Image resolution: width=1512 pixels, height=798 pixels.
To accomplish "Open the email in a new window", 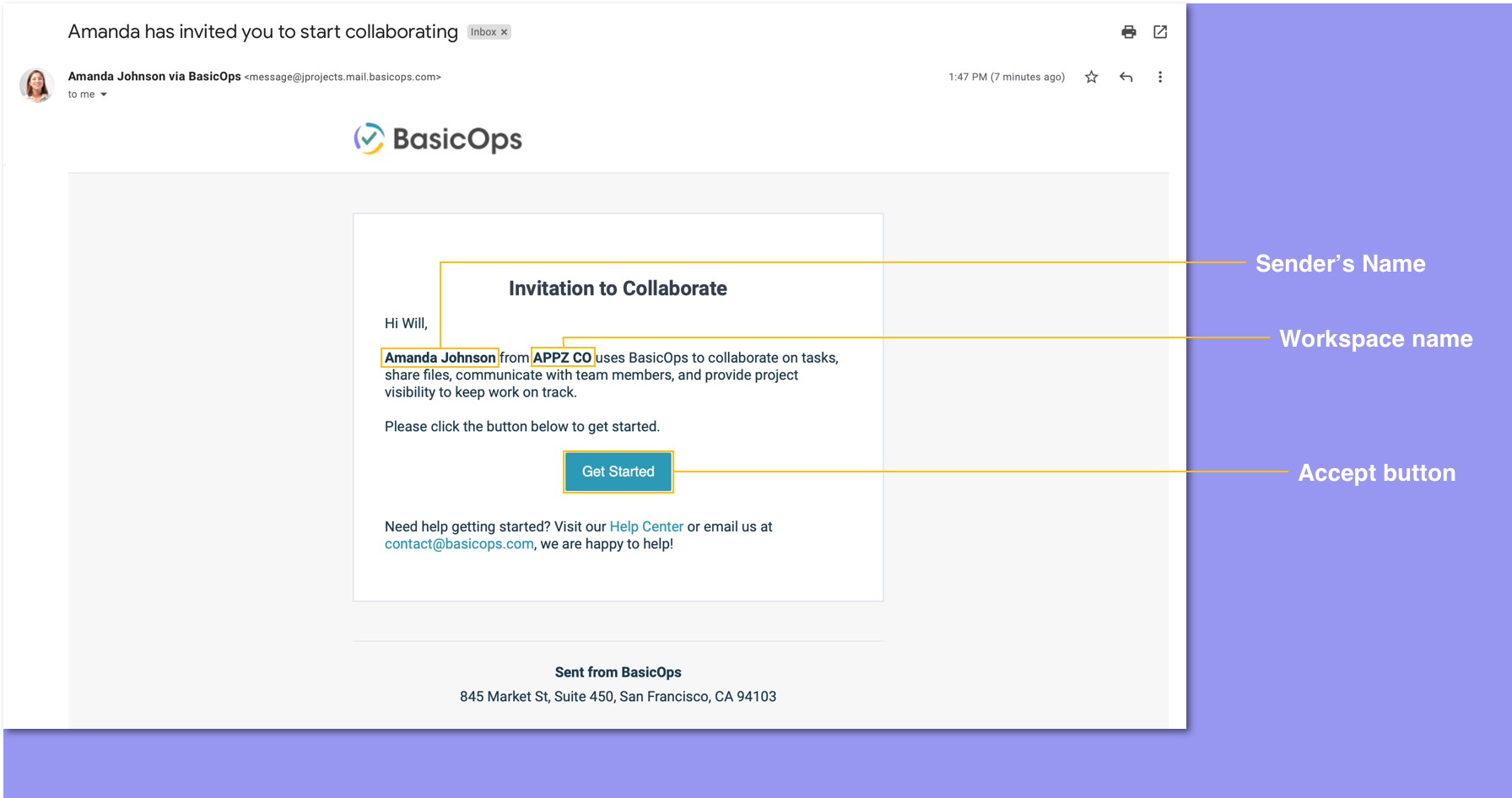I will [x=1160, y=32].
